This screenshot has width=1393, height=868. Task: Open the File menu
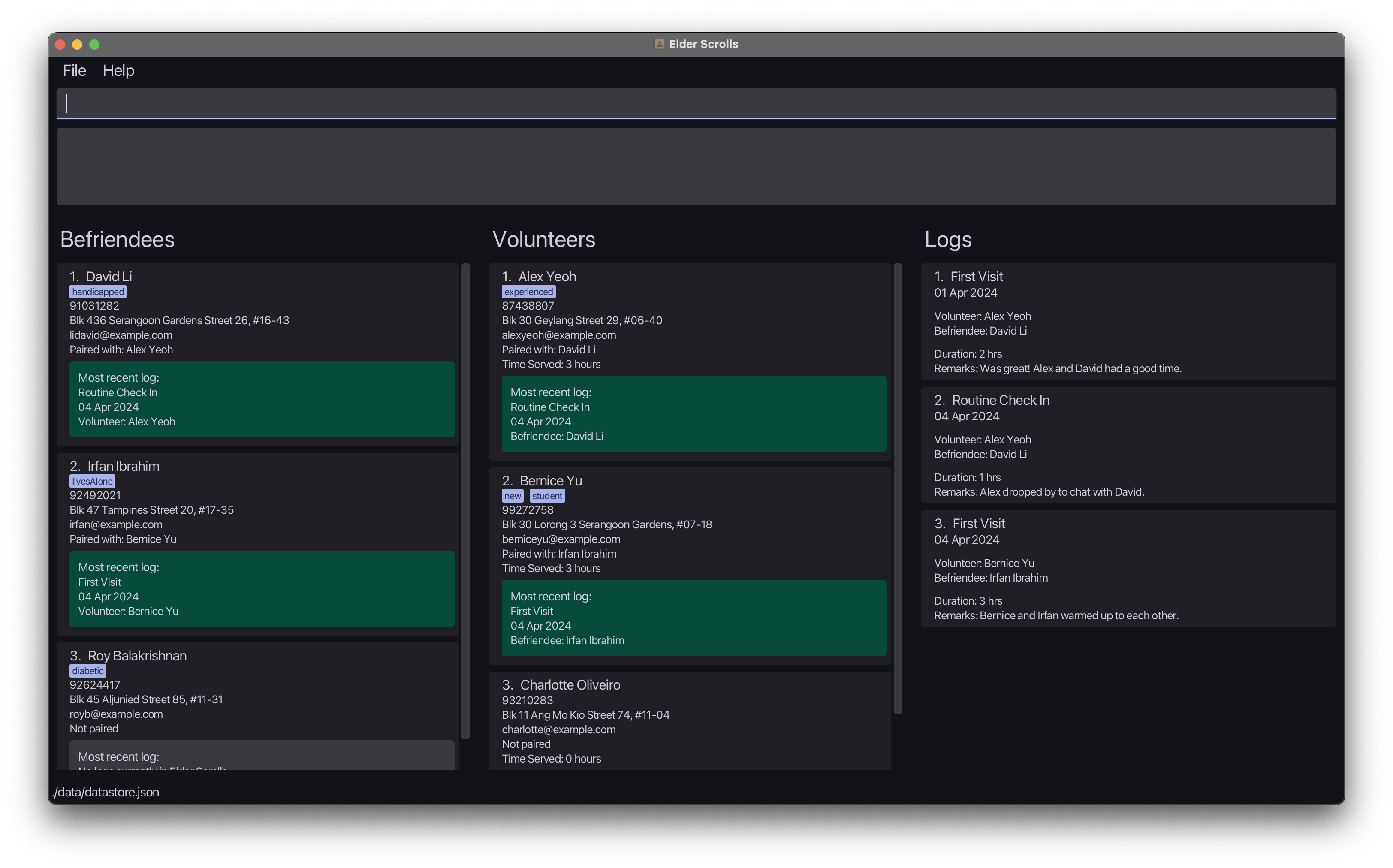74,70
